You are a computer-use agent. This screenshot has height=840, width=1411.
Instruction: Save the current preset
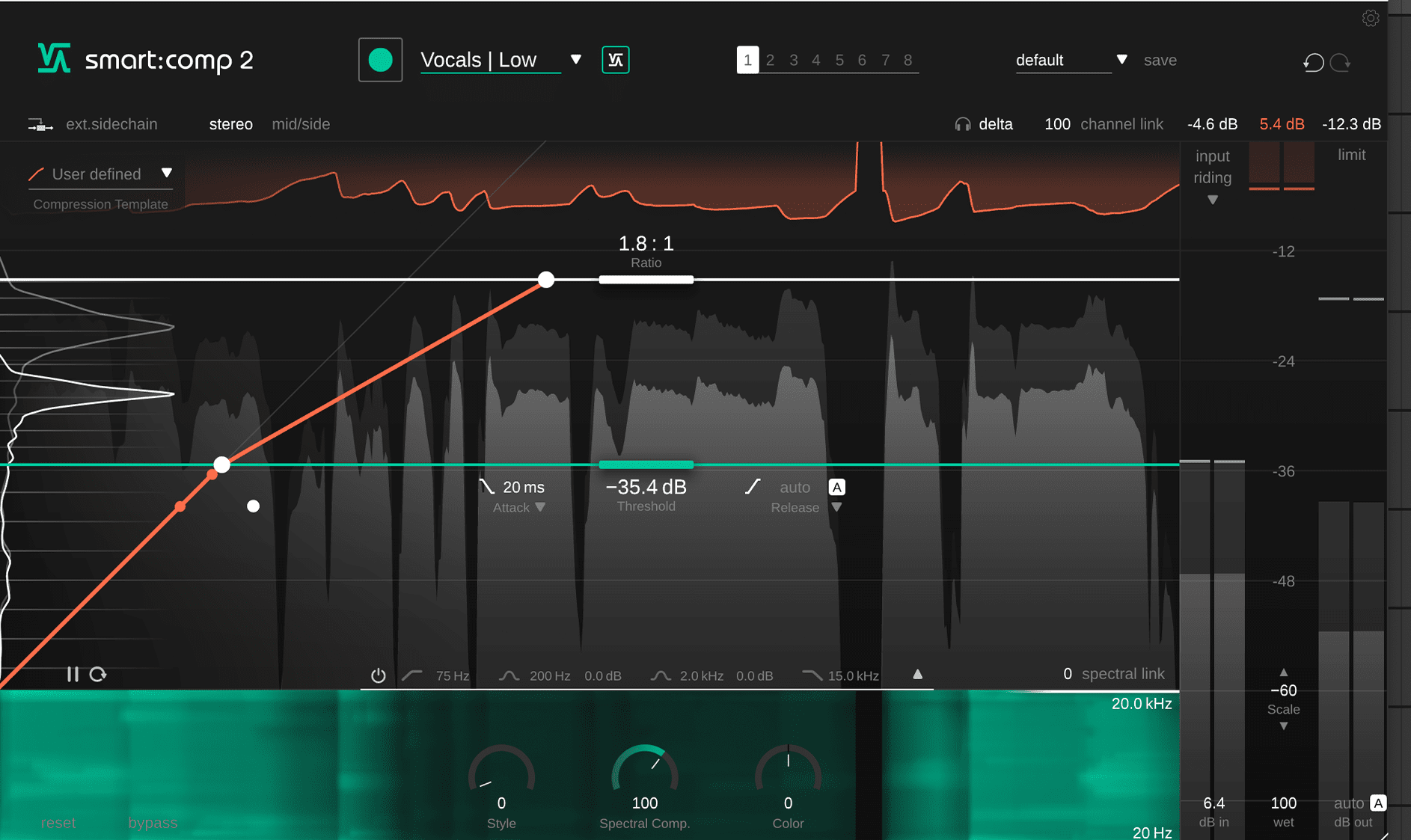tap(1160, 61)
